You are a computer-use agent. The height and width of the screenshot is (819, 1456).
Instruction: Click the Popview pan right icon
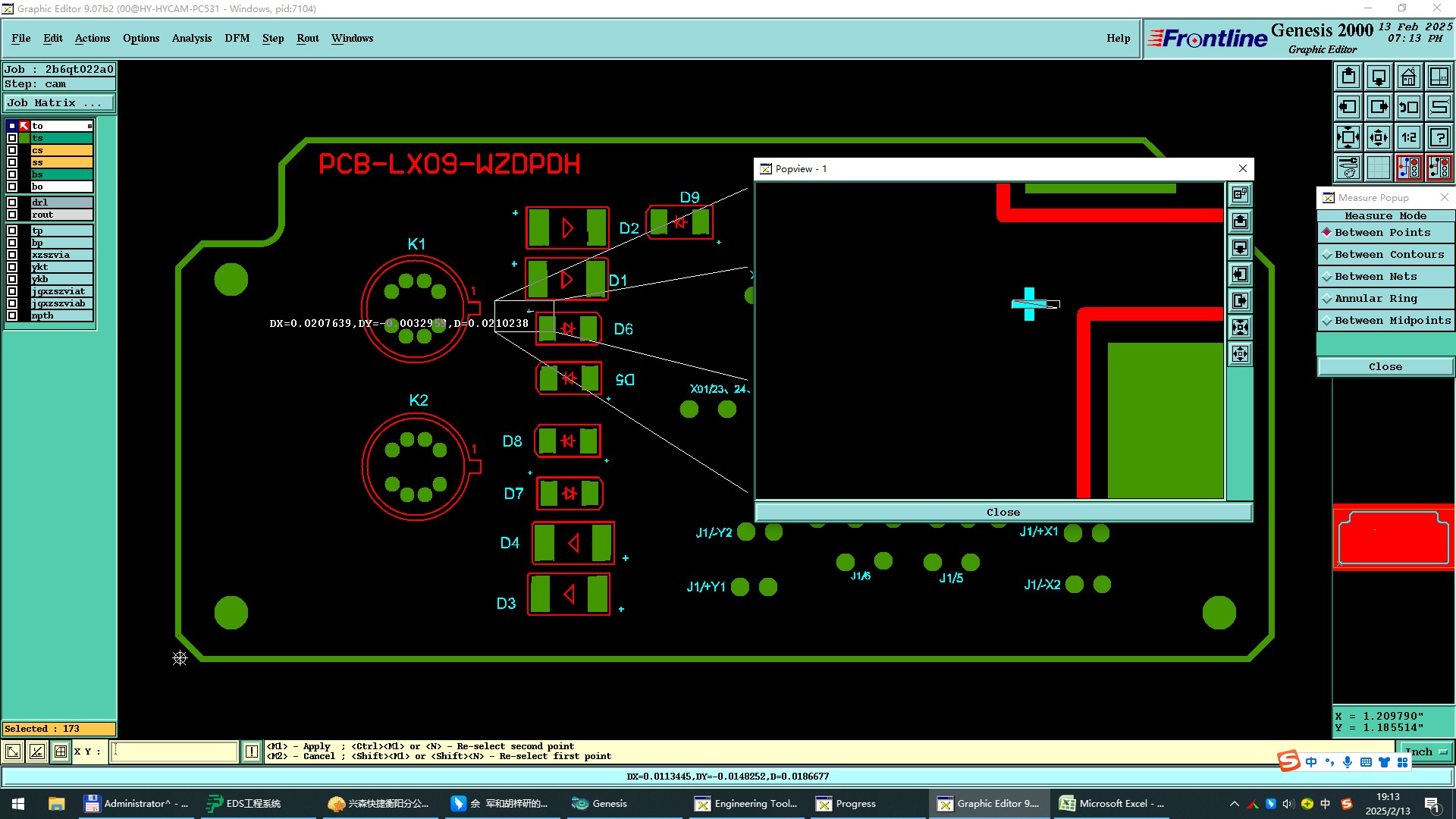[x=1240, y=301]
